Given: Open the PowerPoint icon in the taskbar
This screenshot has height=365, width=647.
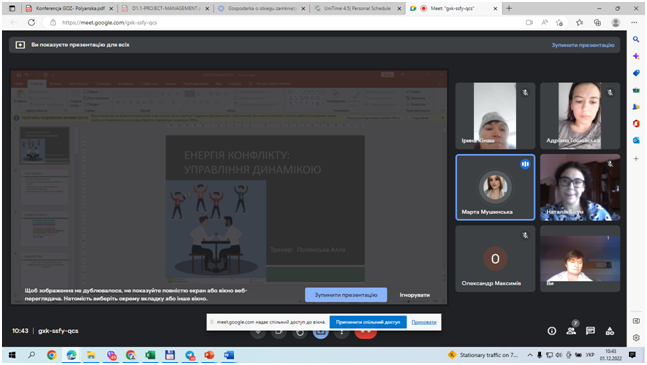Looking at the screenshot, I should coord(209,355).
